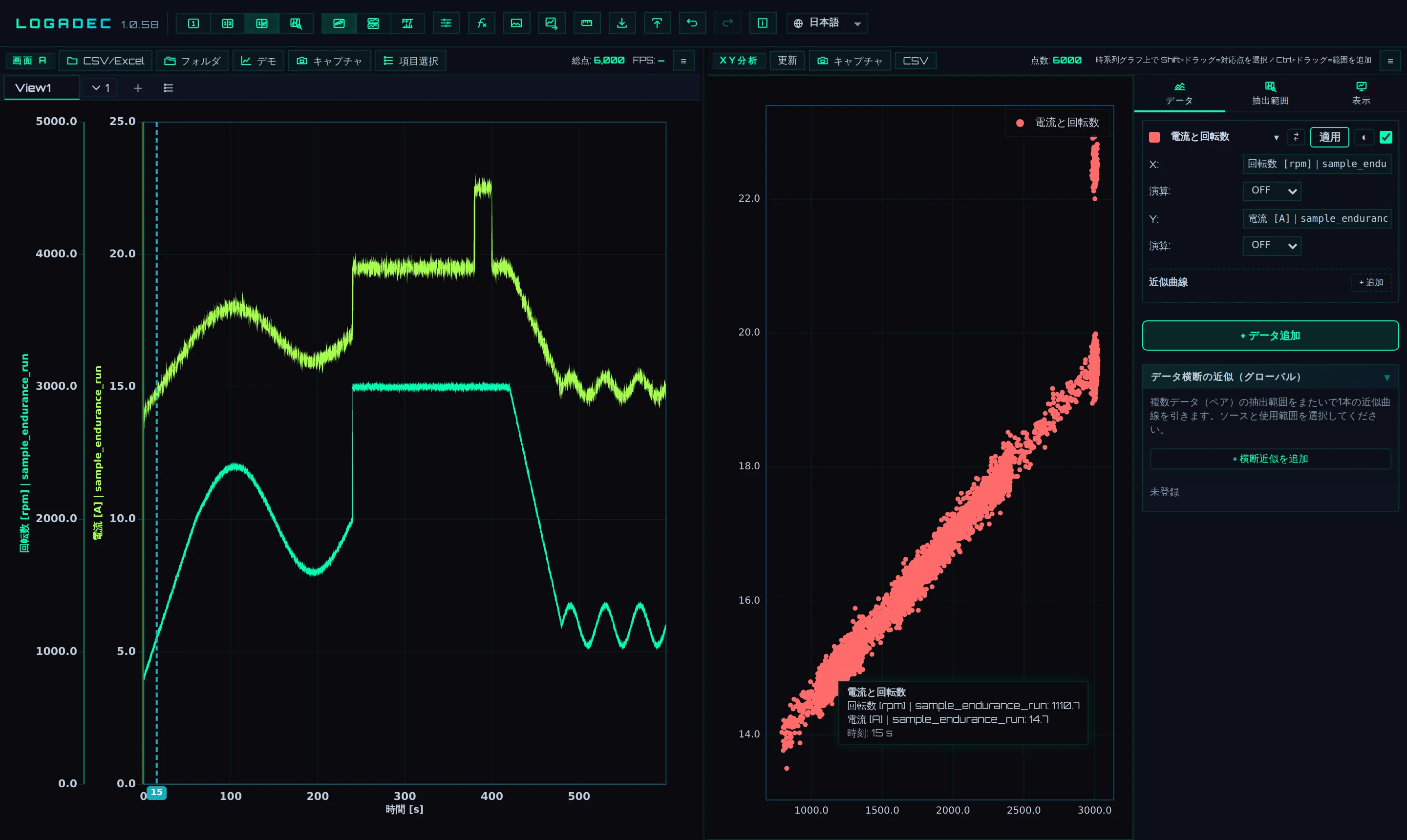Viewport: 1407px width, 840px height.
Task: Switch to single-screen layout icon
Action: (x=193, y=23)
